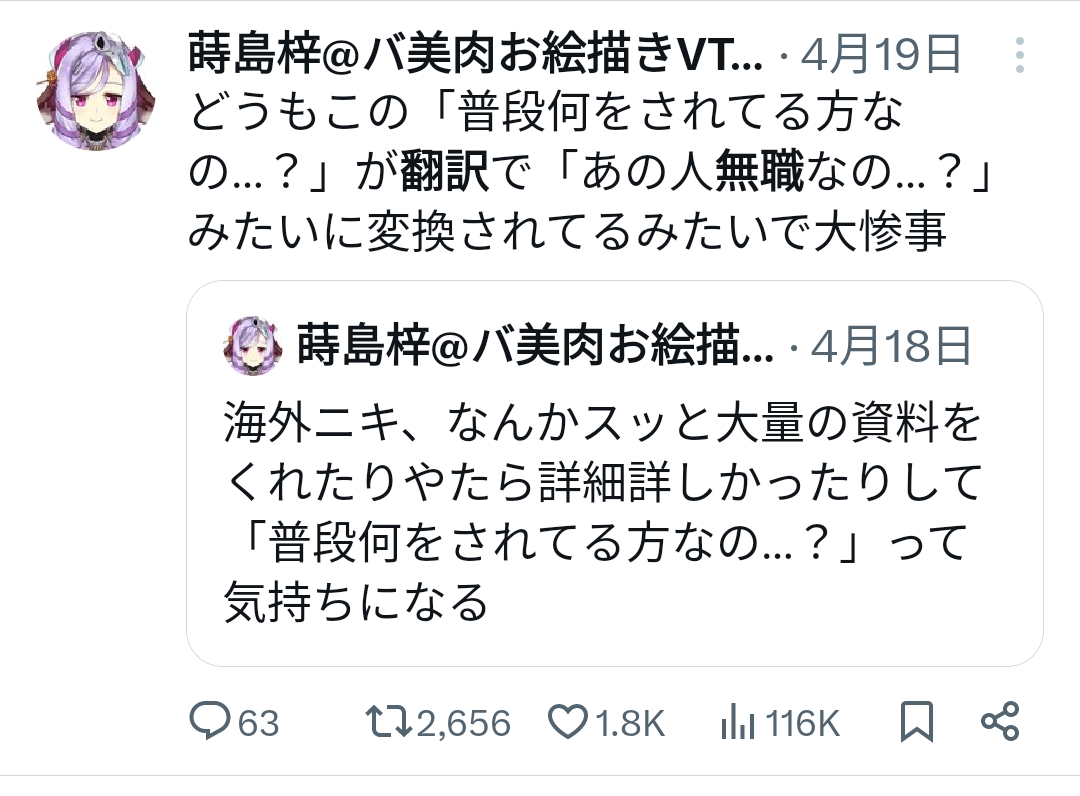Click the quoted post's last line 気持ちになる

pos(357,603)
